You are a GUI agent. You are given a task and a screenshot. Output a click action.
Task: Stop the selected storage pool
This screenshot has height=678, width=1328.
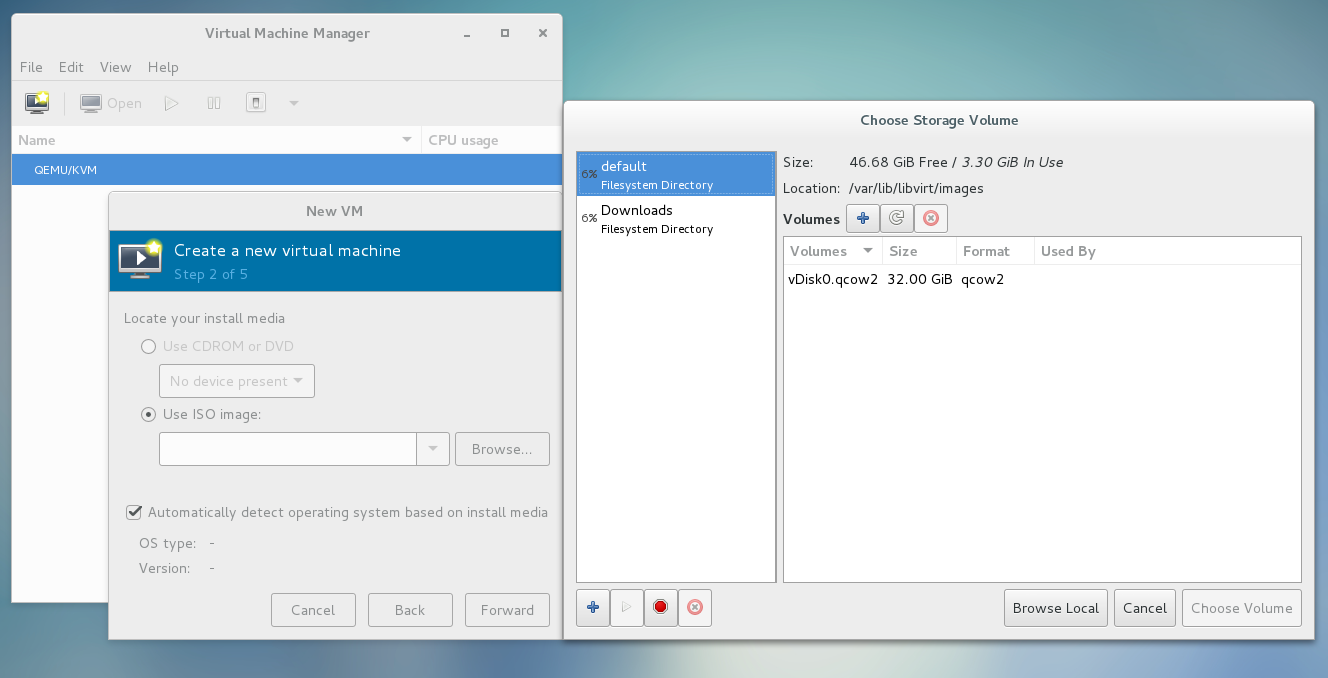click(661, 607)
